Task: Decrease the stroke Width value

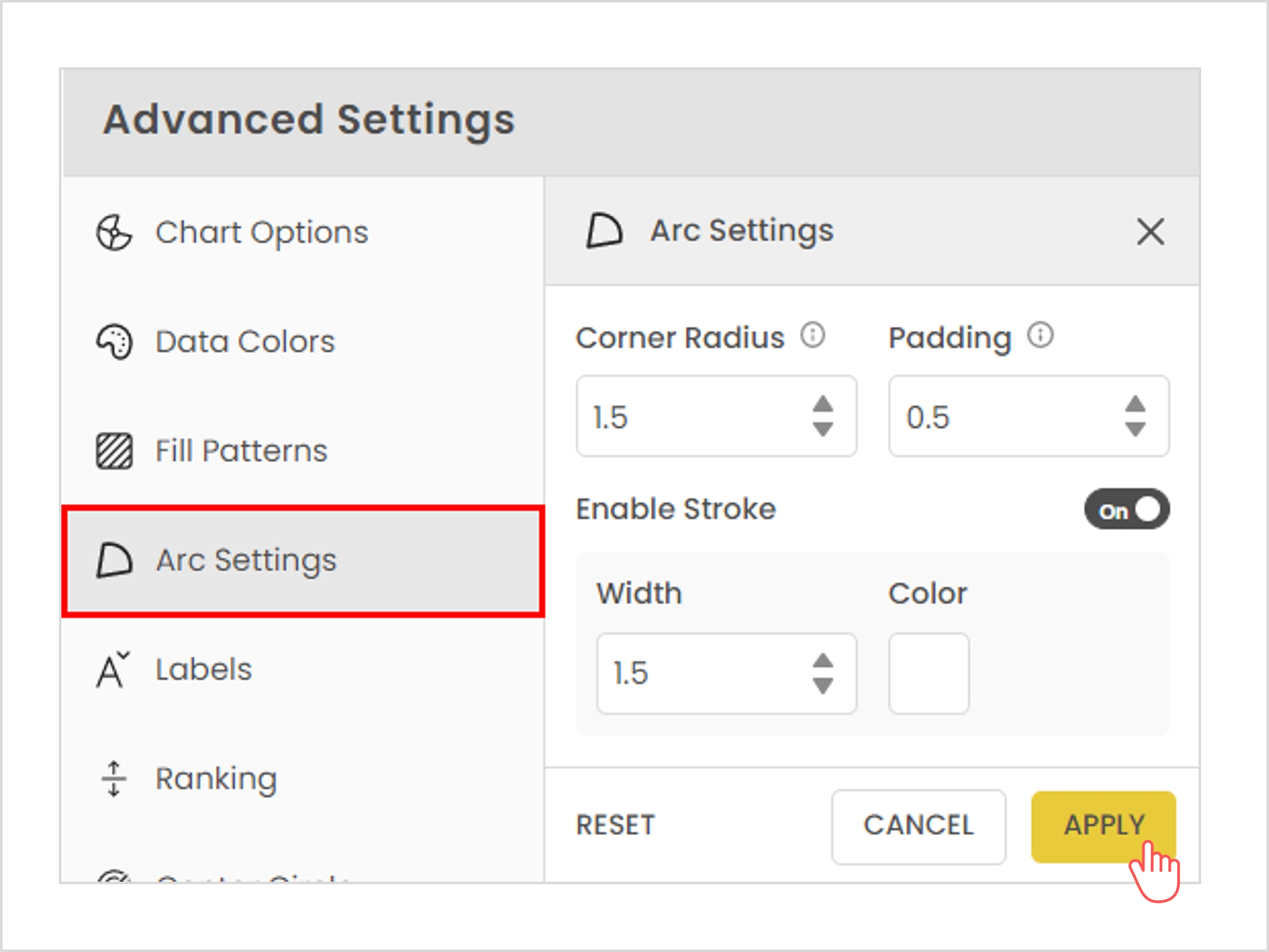Action: pos(823,686)
